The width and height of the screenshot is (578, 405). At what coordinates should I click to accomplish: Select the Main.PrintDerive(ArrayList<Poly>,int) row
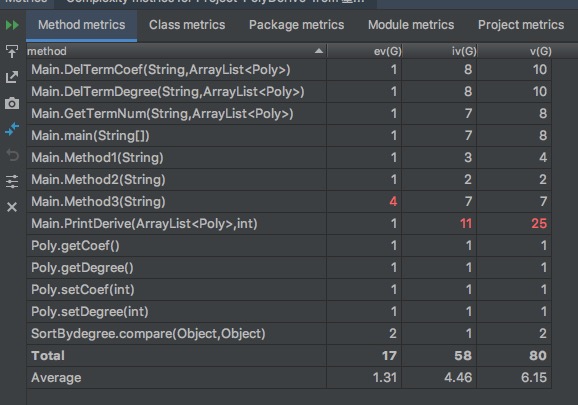click(x=289, y=224)
